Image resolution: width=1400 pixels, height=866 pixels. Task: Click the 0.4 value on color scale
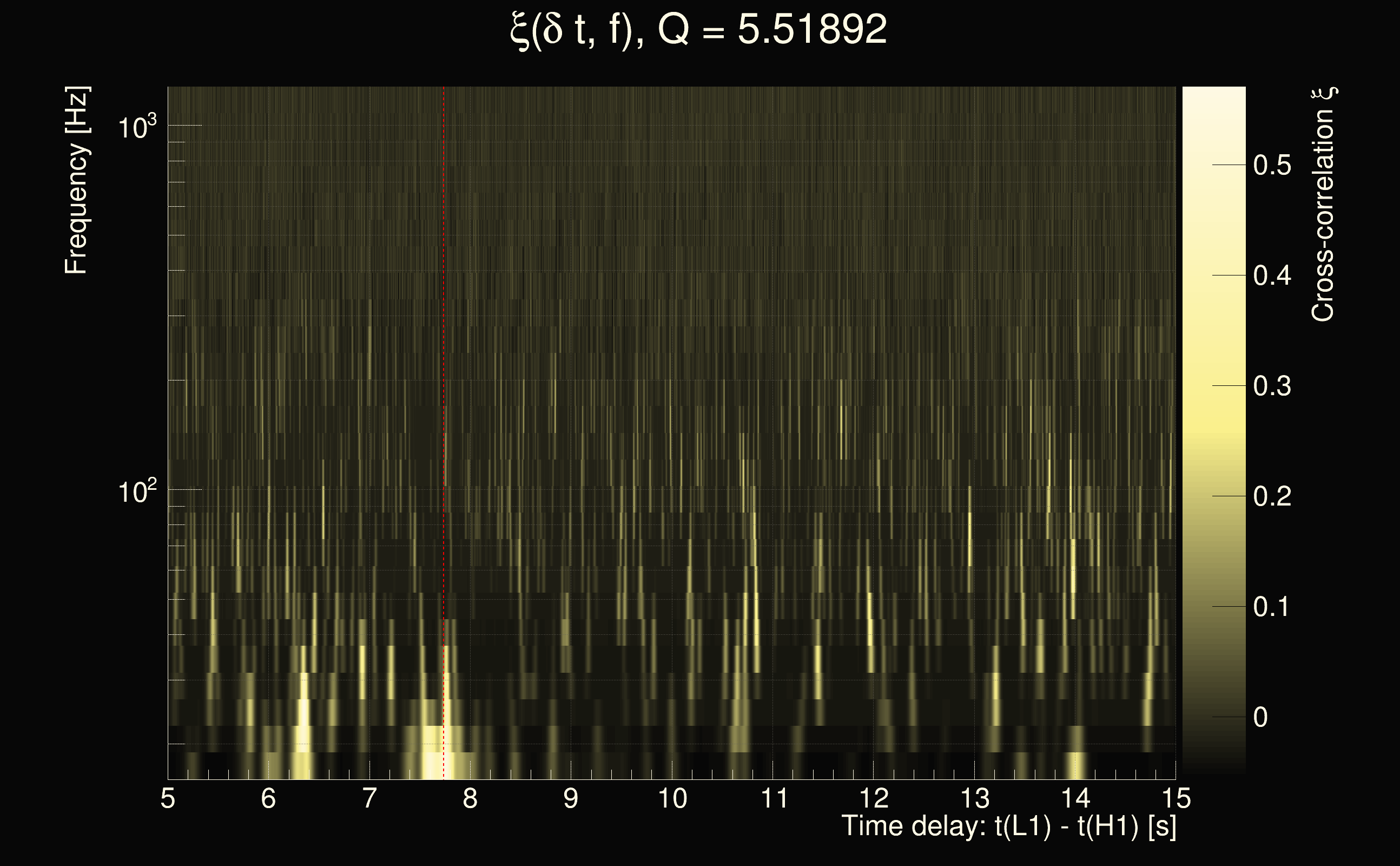pyautogui.click(x=1272, y=276)
